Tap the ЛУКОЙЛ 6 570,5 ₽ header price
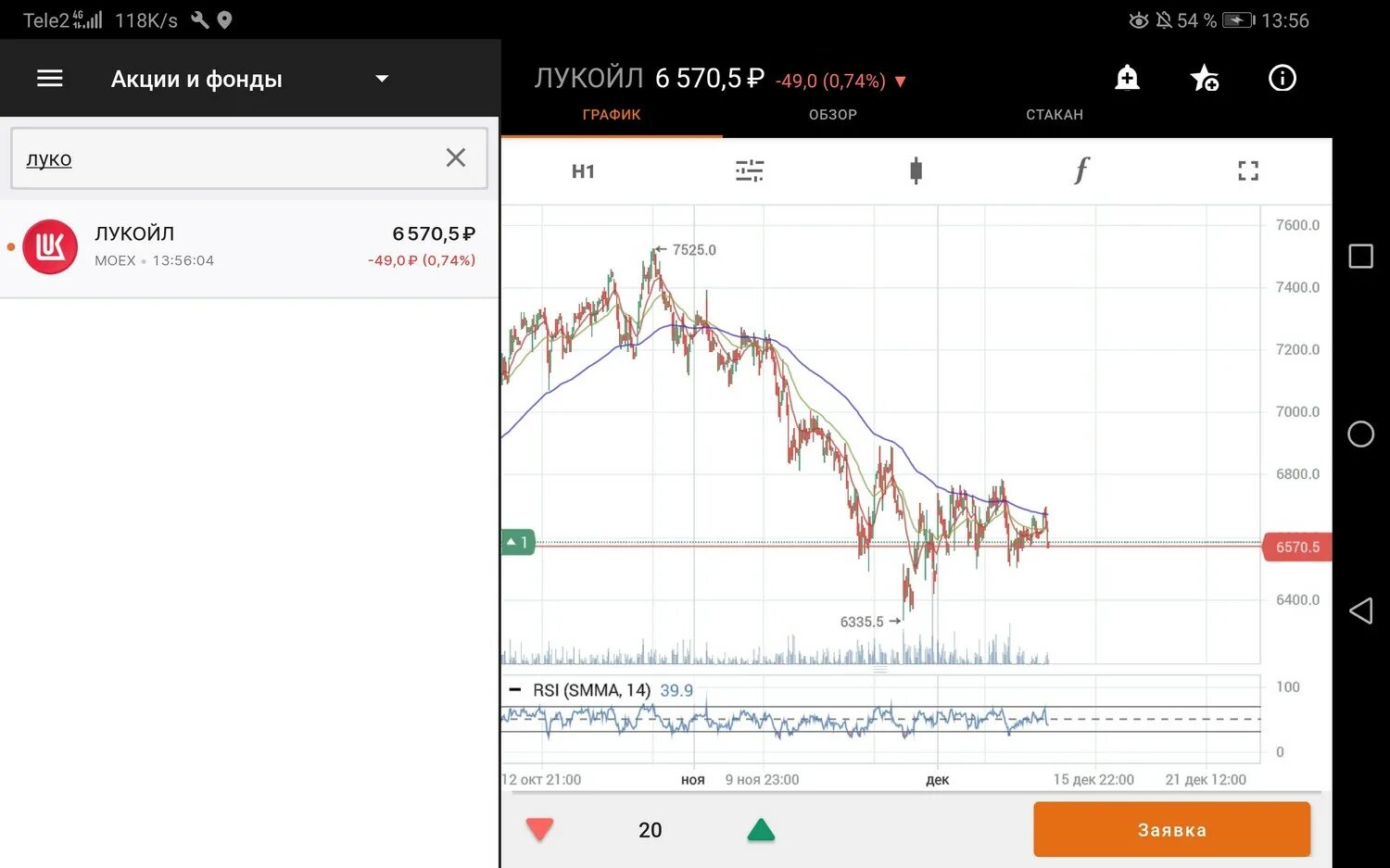 pos(650,79)
